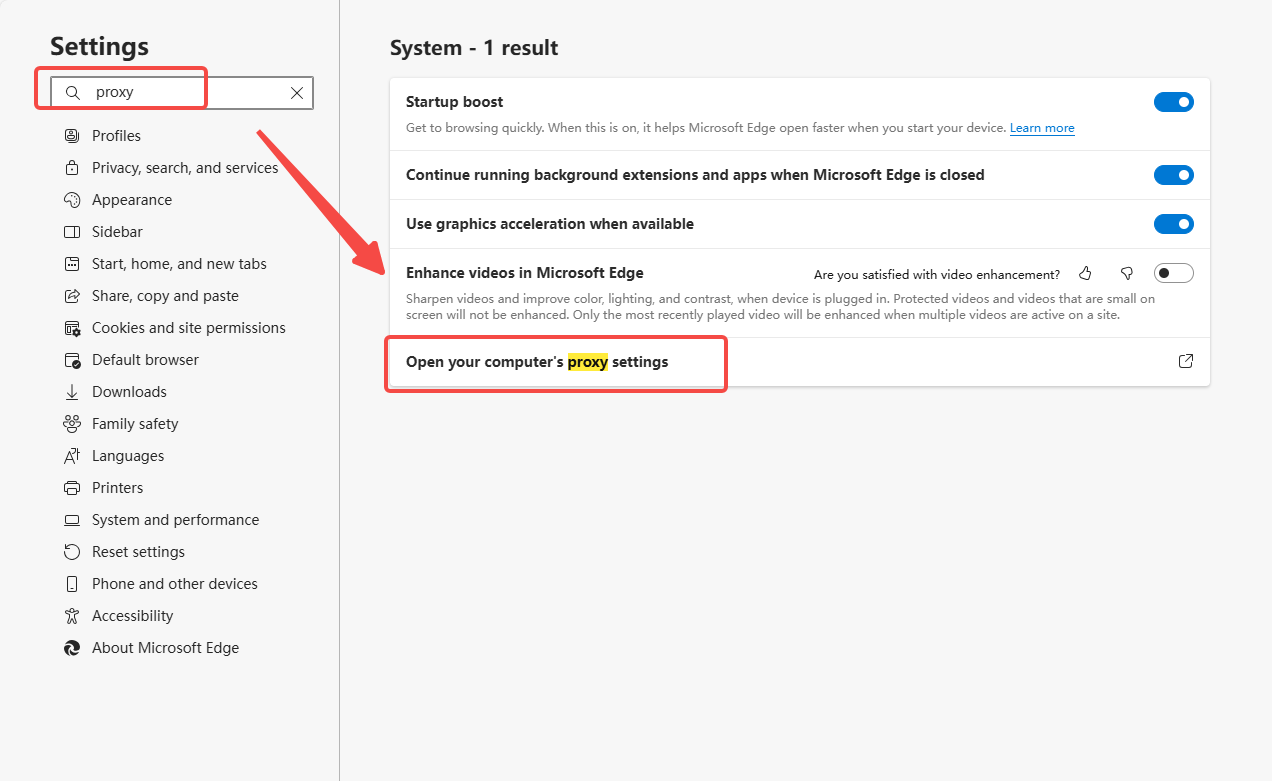The image size is (1272, 781).
Task: Click the Share, copy and paste icon
Action: click(x=72, y=296)
